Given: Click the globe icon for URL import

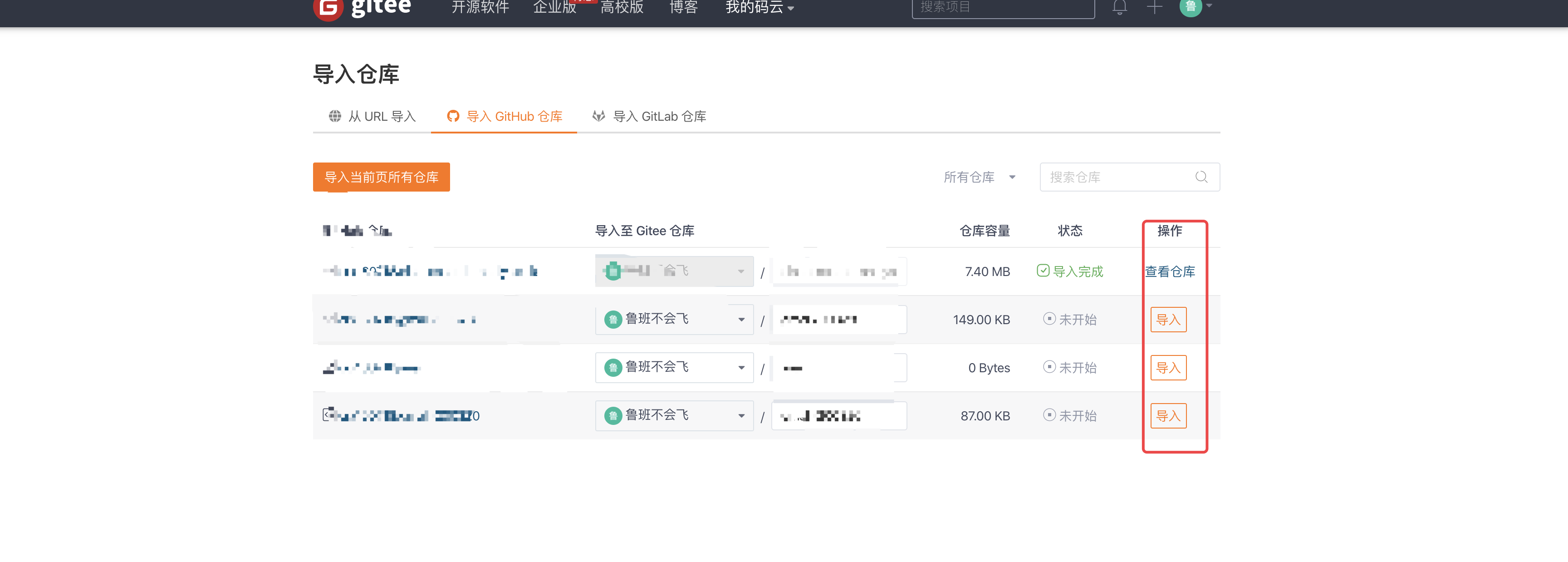Looking at the screenshot, I should click(335, 116).
